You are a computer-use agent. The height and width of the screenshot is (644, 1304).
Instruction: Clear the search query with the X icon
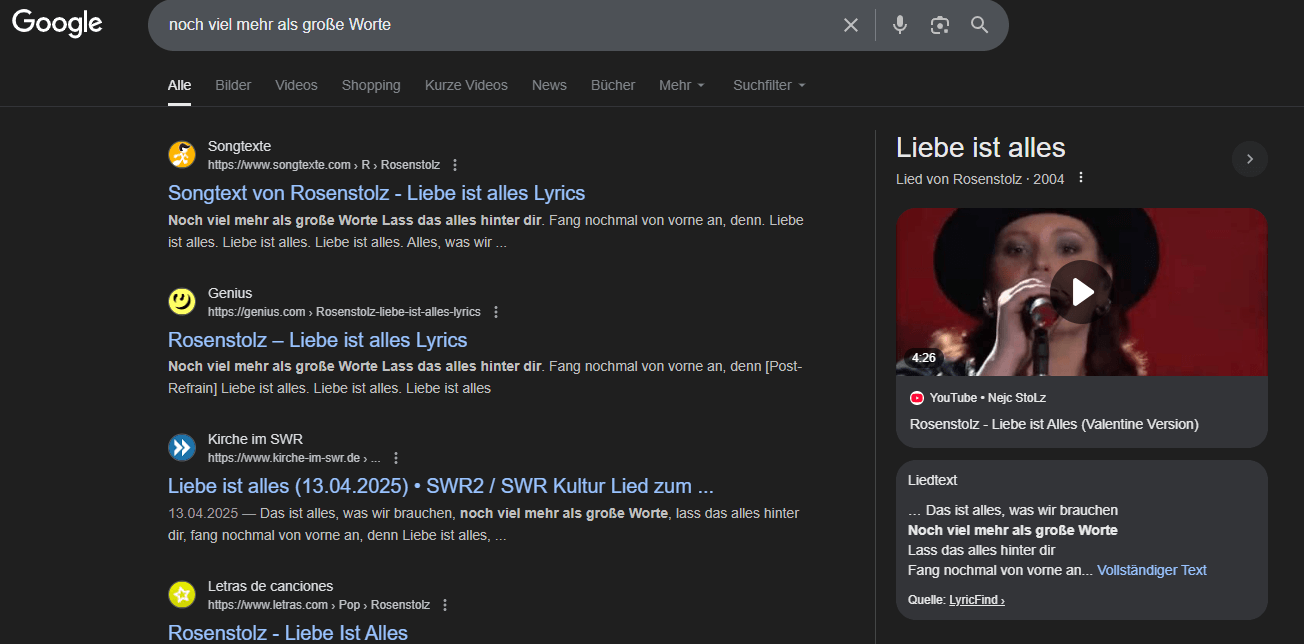click(x=851, y=25)
